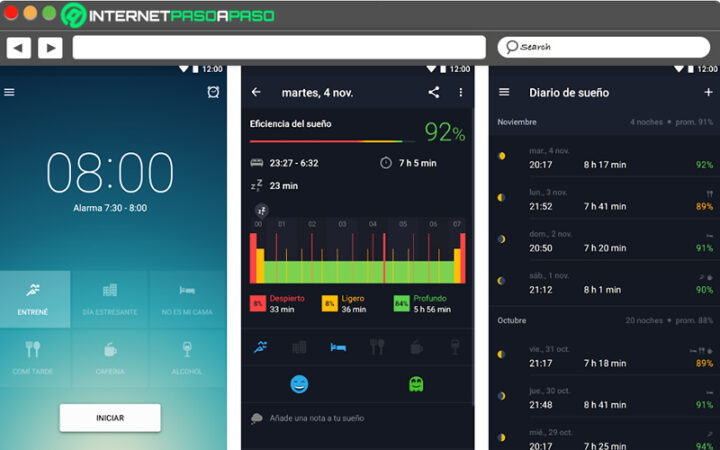720x450 pixels.
Task: Tap the timer icon beside 7 h 5 min
Action: click(x=386, y=163)
